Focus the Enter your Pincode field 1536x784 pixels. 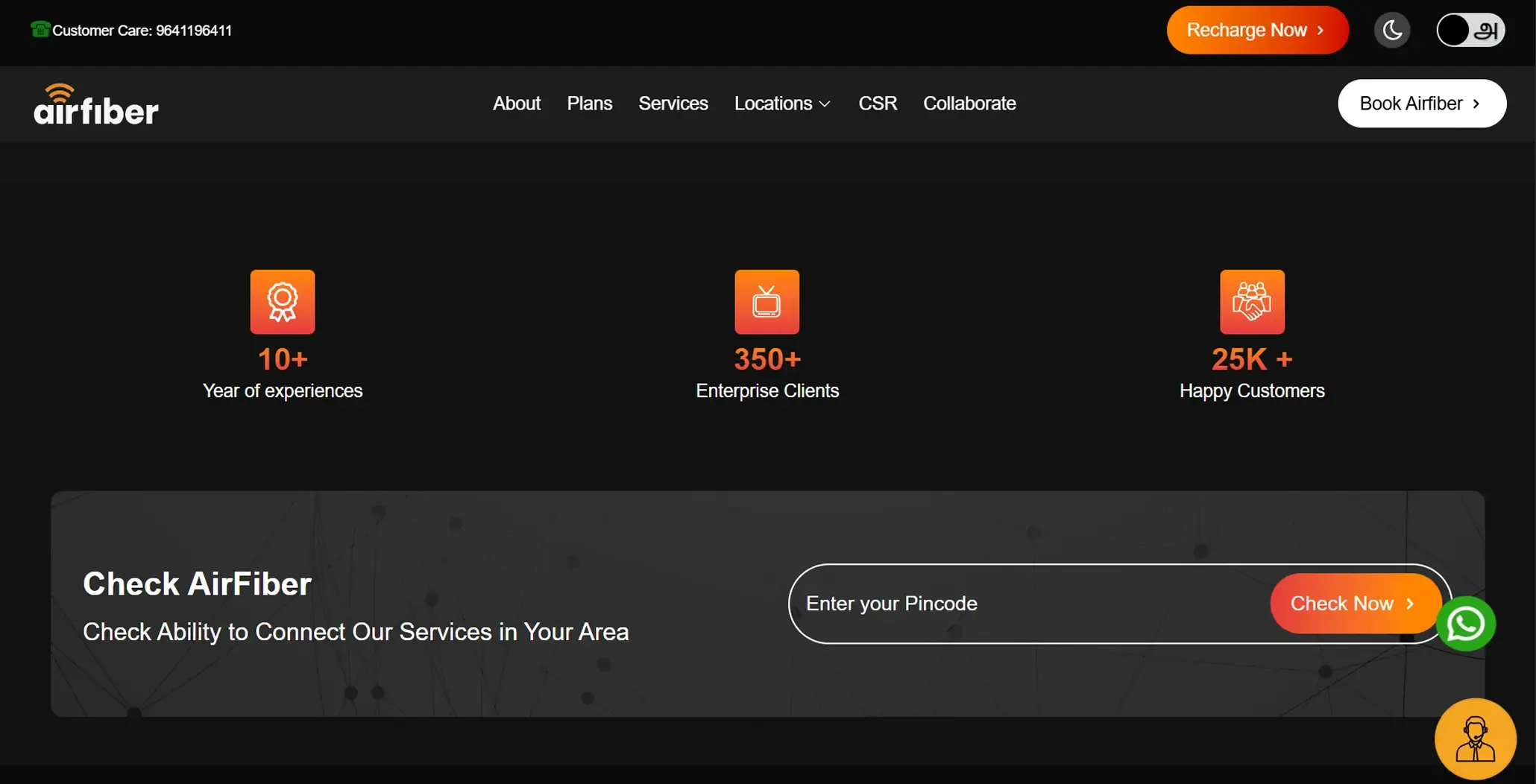1029,604
